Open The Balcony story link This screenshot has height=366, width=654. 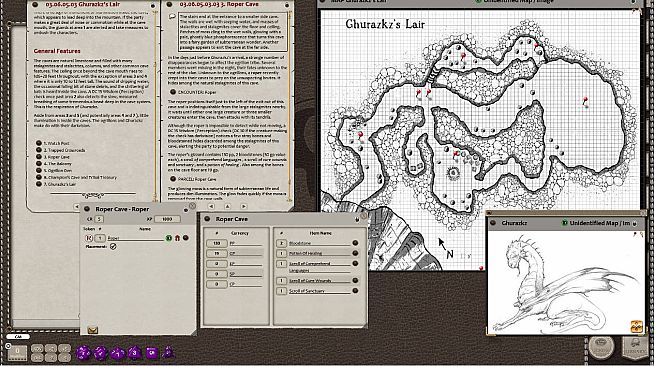pos(38,163)
